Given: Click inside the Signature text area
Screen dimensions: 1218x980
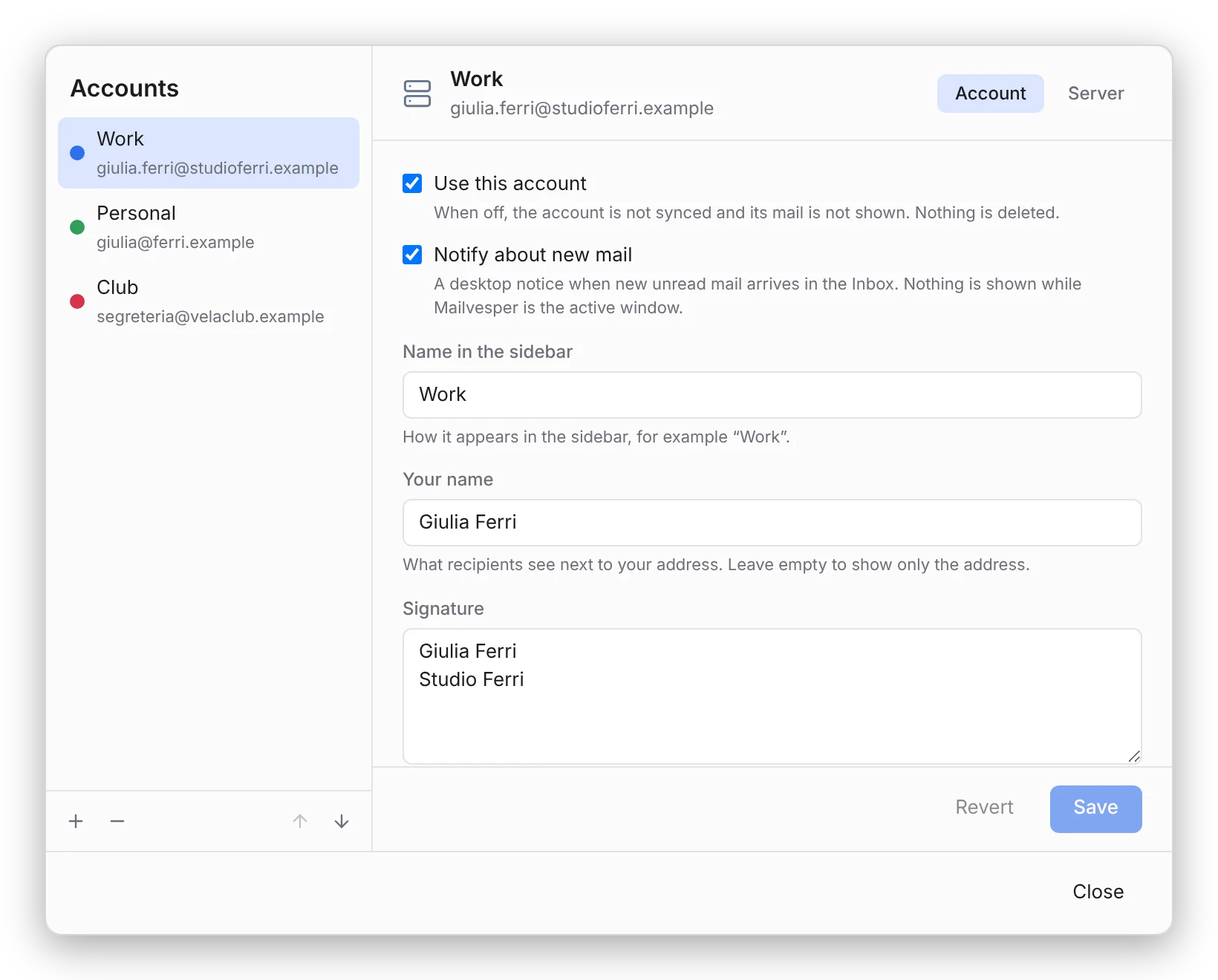Looking at the screenshot, I should tap(772, 696).
